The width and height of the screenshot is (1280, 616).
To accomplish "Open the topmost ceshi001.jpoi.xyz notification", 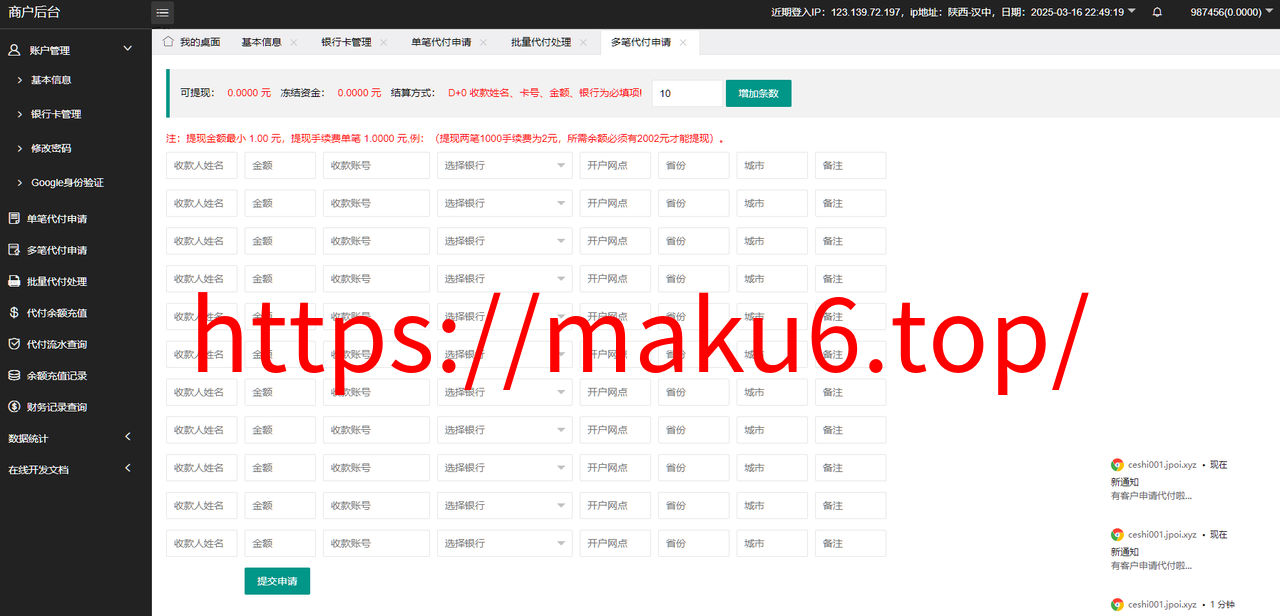I will coord(1170,480).
